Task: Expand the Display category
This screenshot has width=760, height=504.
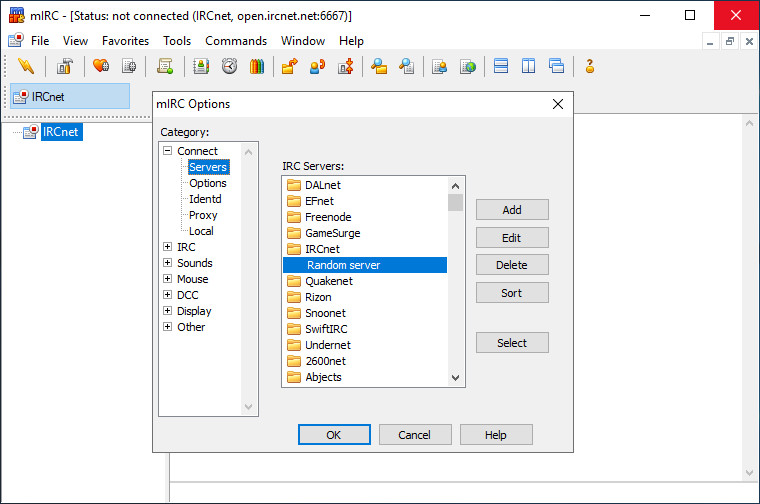Action: 167,311
